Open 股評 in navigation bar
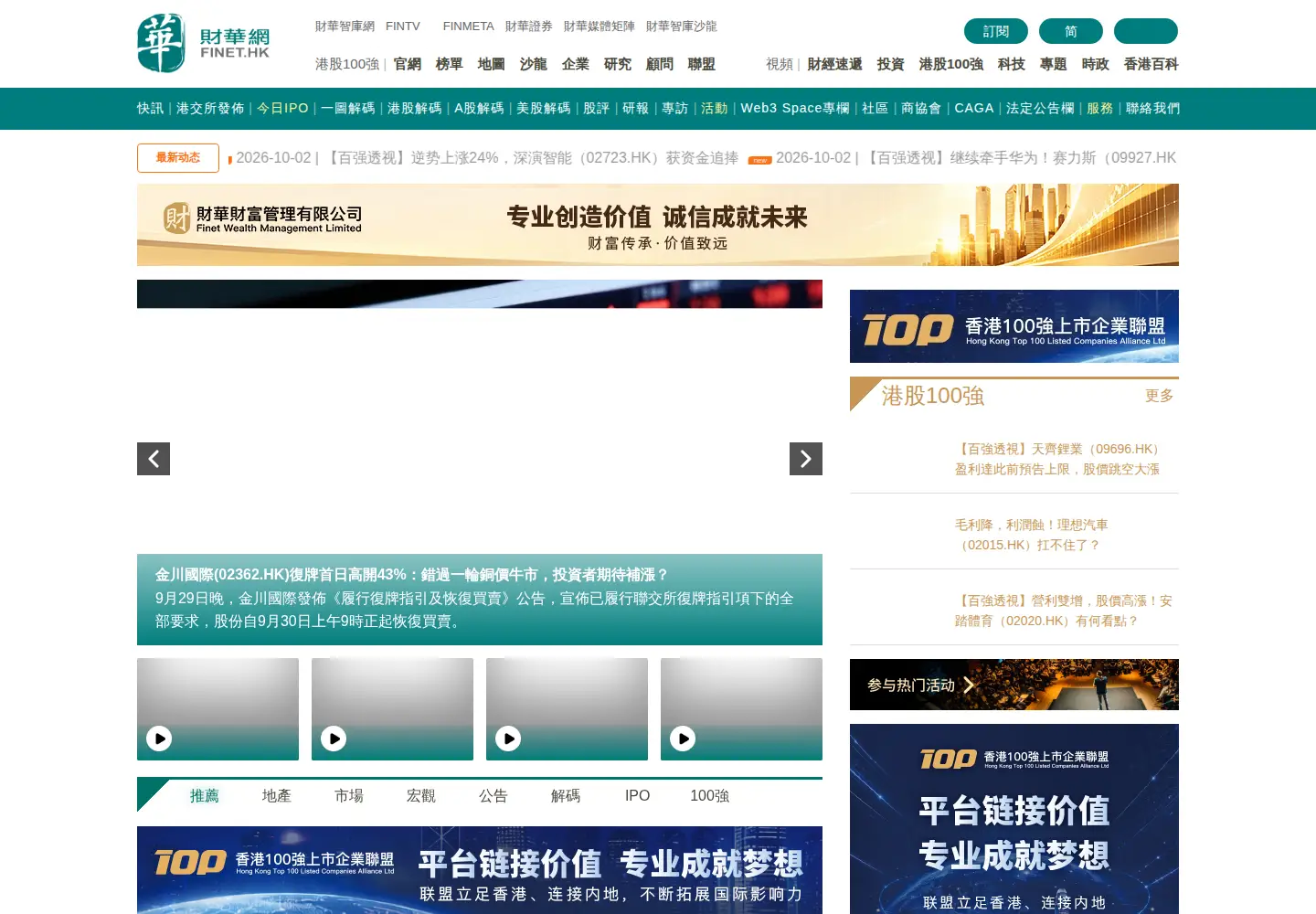 [597, 108]
